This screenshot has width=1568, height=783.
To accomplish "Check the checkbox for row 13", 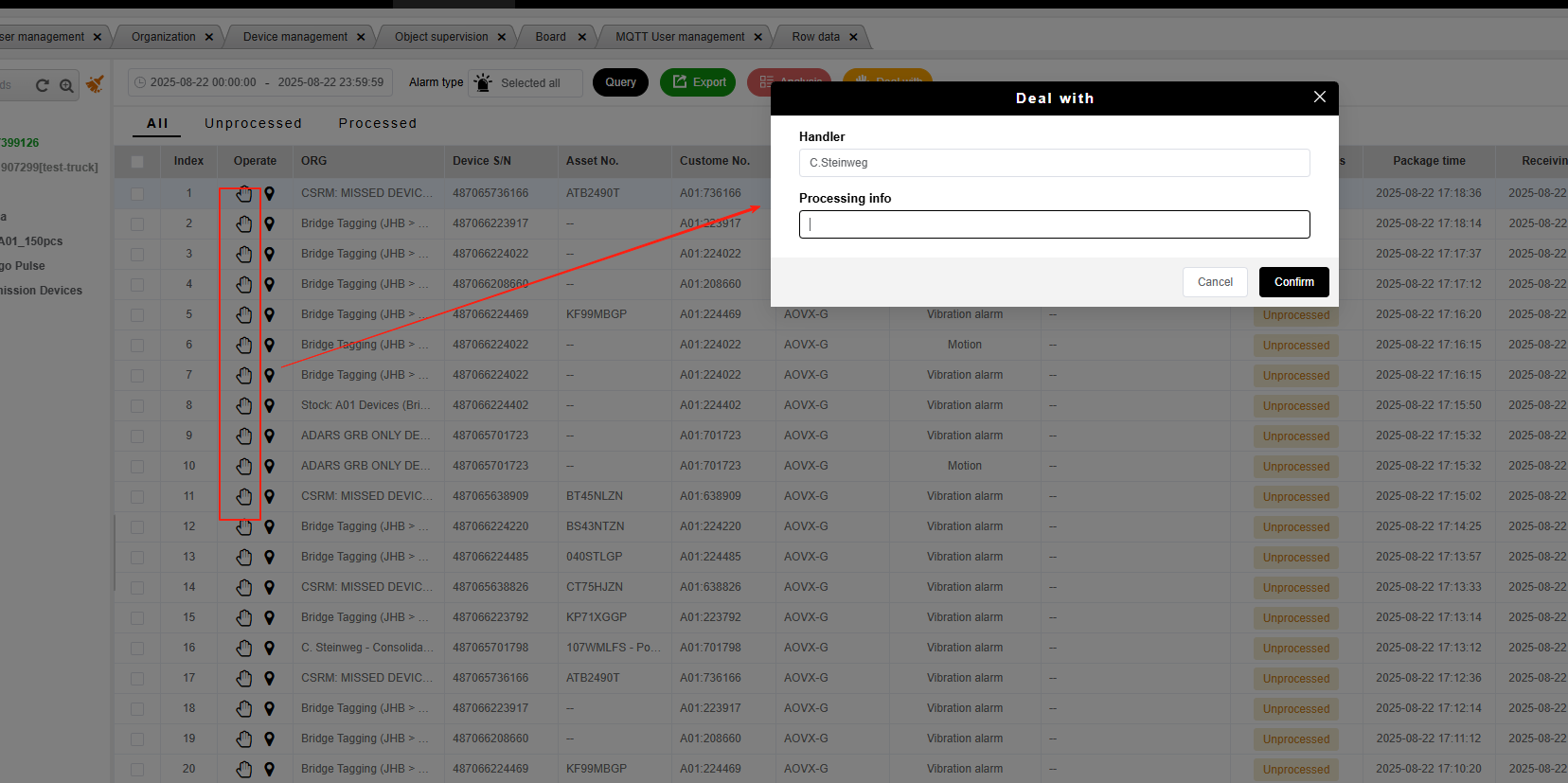I will (x=137, y=558).
